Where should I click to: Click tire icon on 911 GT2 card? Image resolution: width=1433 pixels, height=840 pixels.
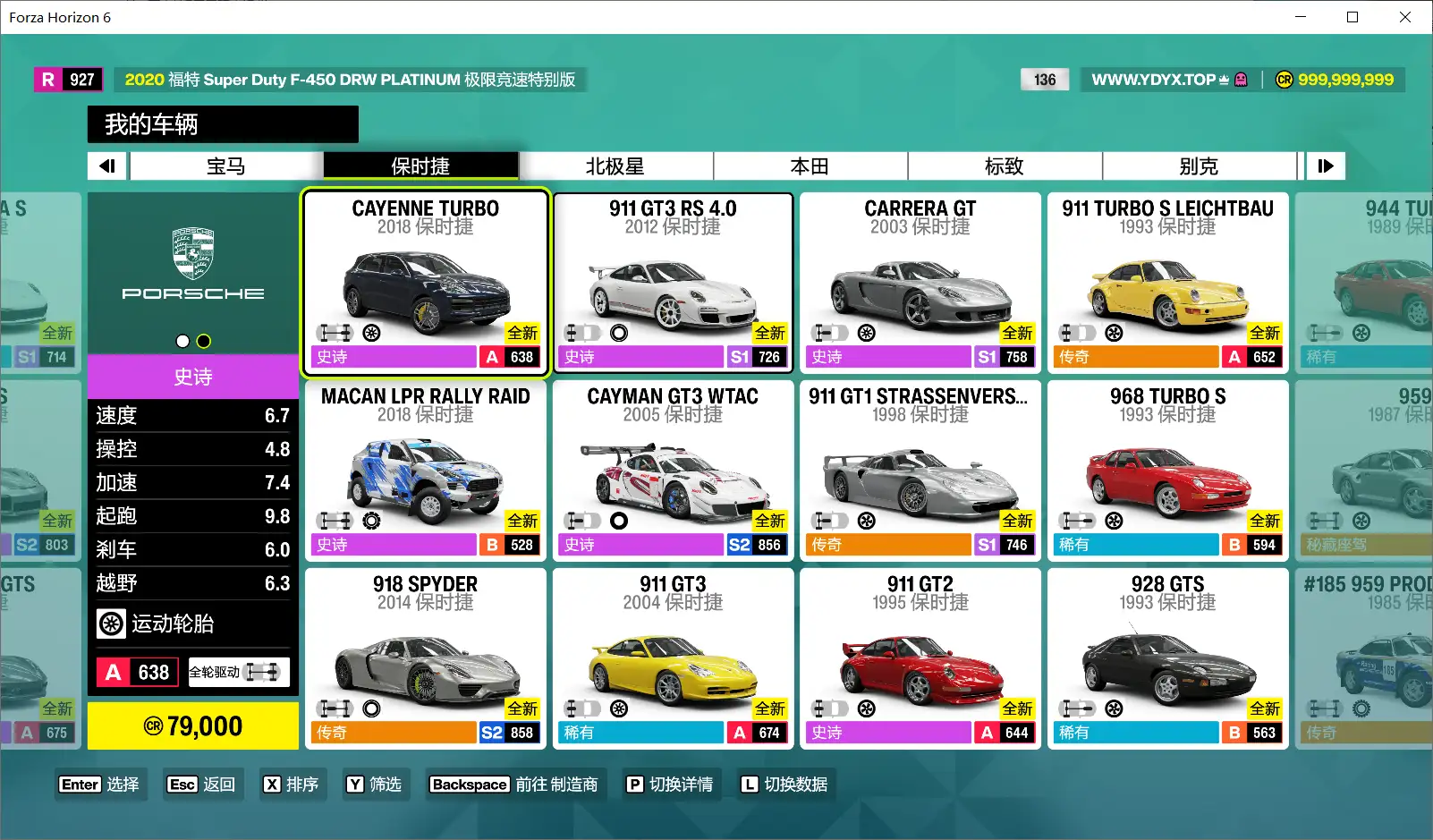point(866,708)
